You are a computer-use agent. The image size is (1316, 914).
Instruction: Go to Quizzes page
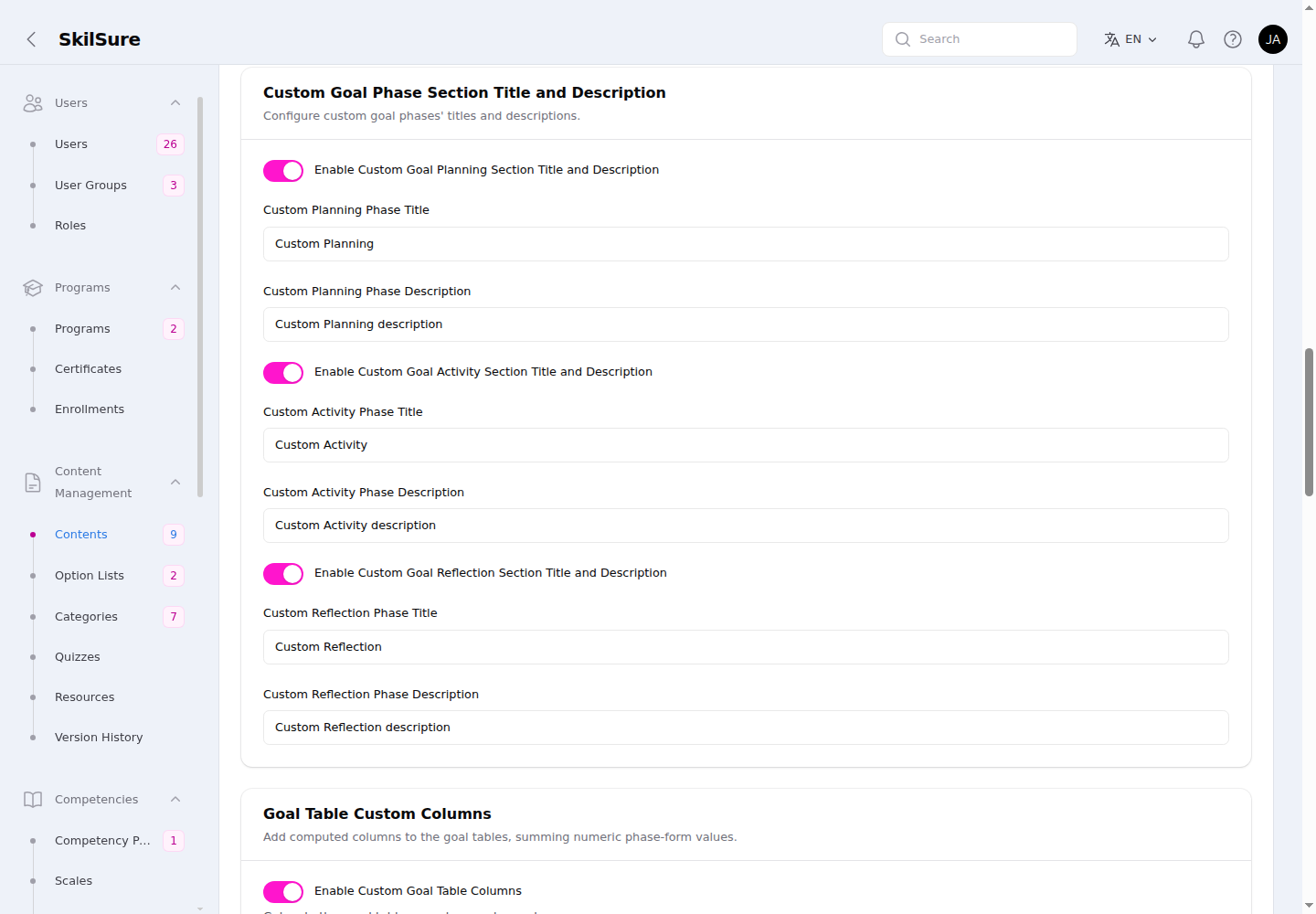[78, 657]
